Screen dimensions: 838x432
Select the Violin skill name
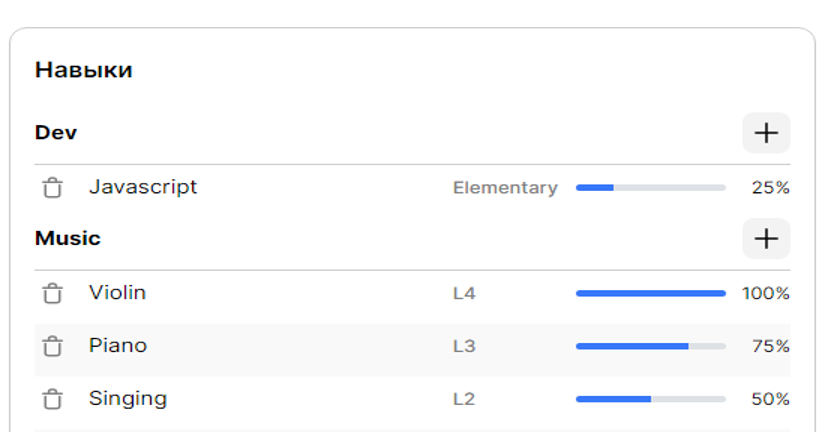click(117, 293)
